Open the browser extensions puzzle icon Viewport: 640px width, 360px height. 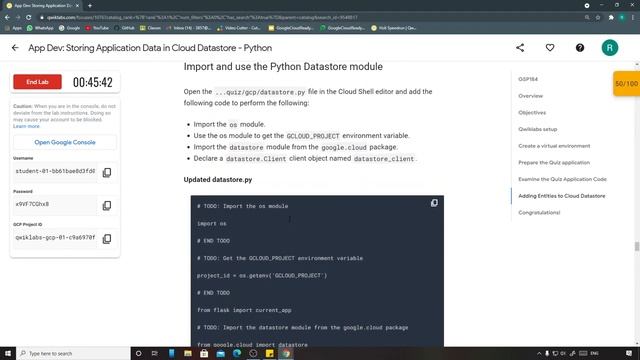point(611,18)
